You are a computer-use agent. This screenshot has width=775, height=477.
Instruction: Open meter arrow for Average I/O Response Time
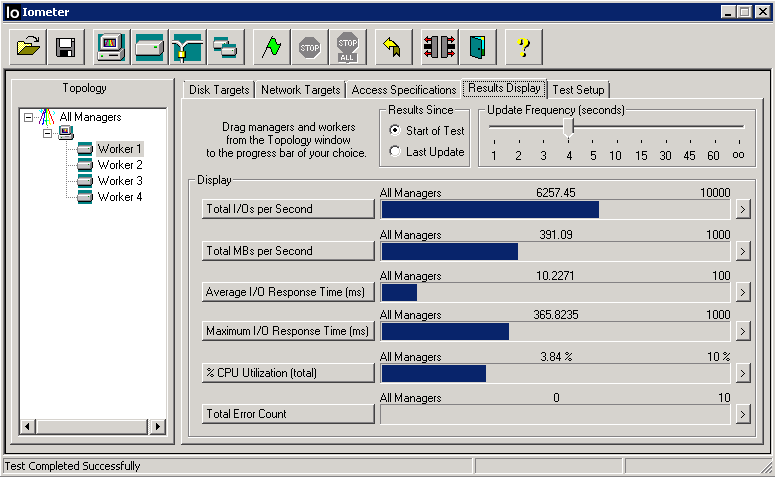(742, 293)
